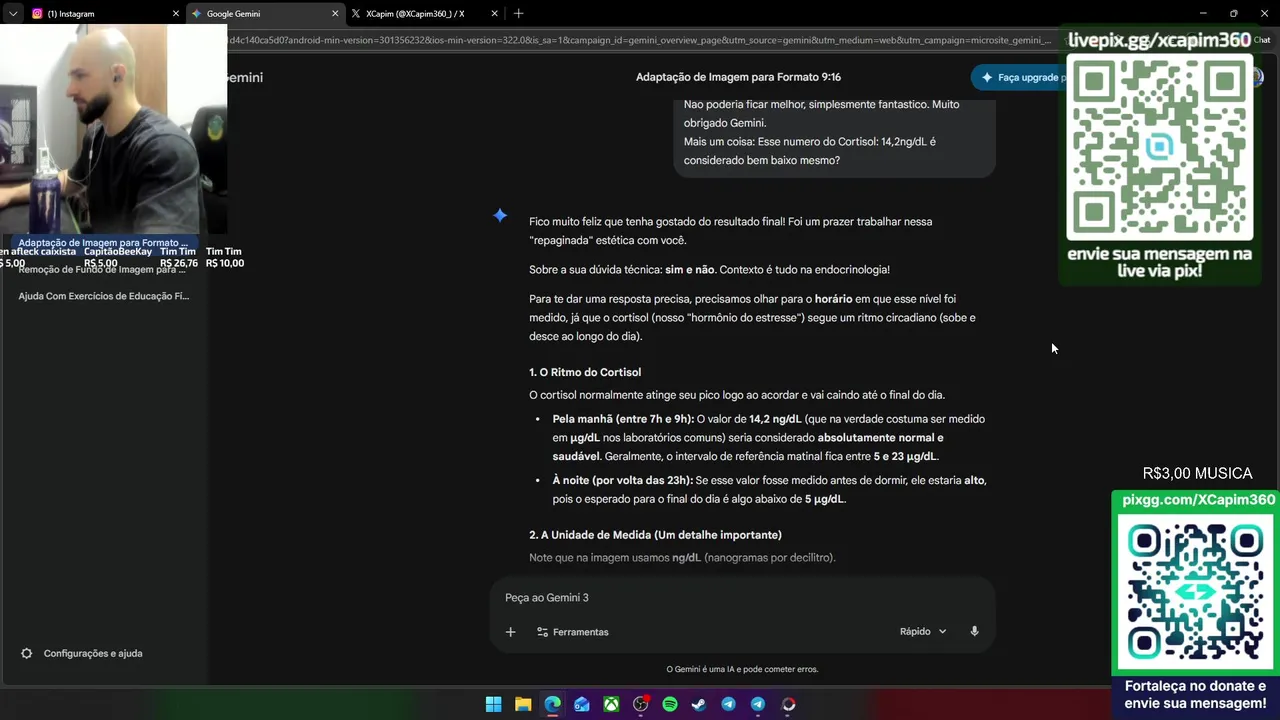Click the livepix.gg/xcapim360 QR code
Viewport: 1280px width, 720px height.
[1160, 148]
